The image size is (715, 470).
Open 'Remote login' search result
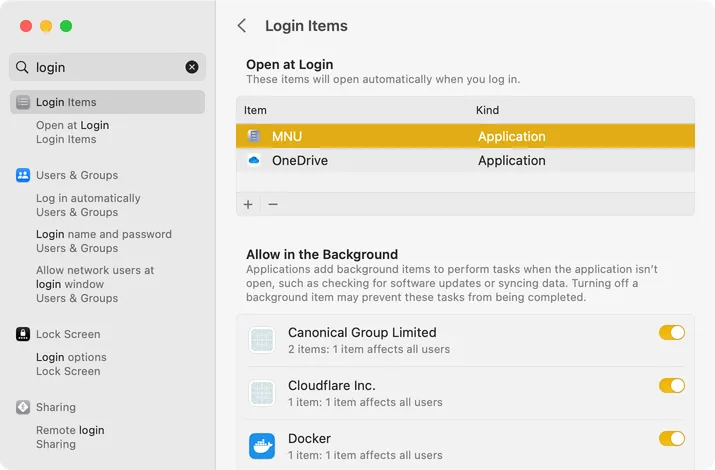[x=70, y=437]
